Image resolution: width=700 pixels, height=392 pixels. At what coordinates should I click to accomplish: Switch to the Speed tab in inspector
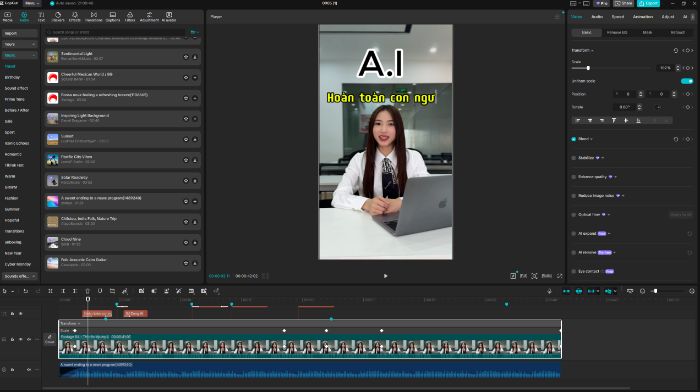pyautogui.click(x=618, y=17)
